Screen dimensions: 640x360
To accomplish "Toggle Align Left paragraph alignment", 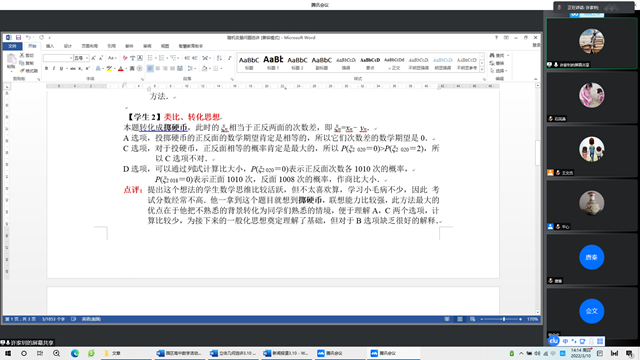I will pos(150,69).
